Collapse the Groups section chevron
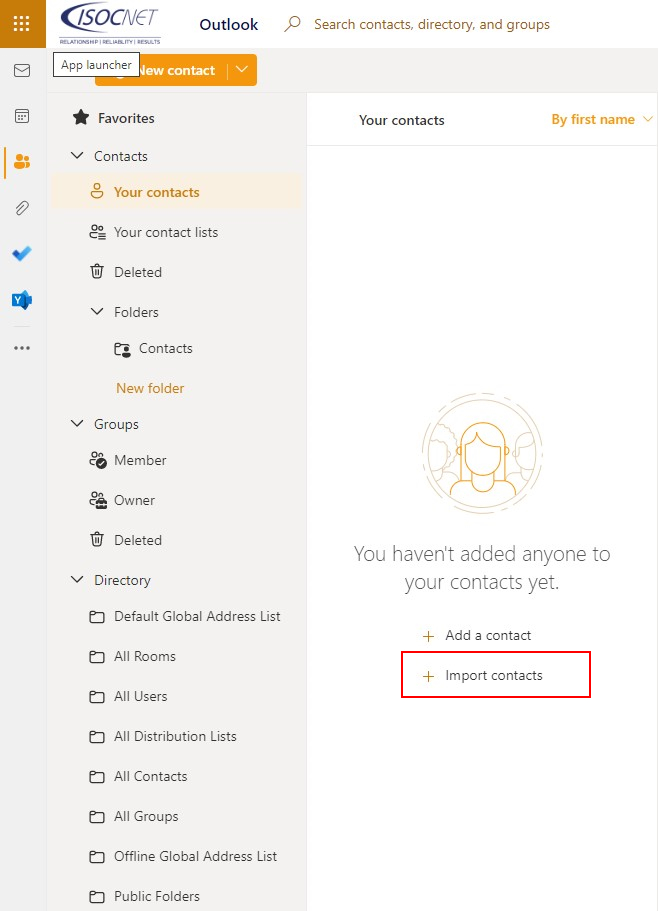 [x=77, y=424]
